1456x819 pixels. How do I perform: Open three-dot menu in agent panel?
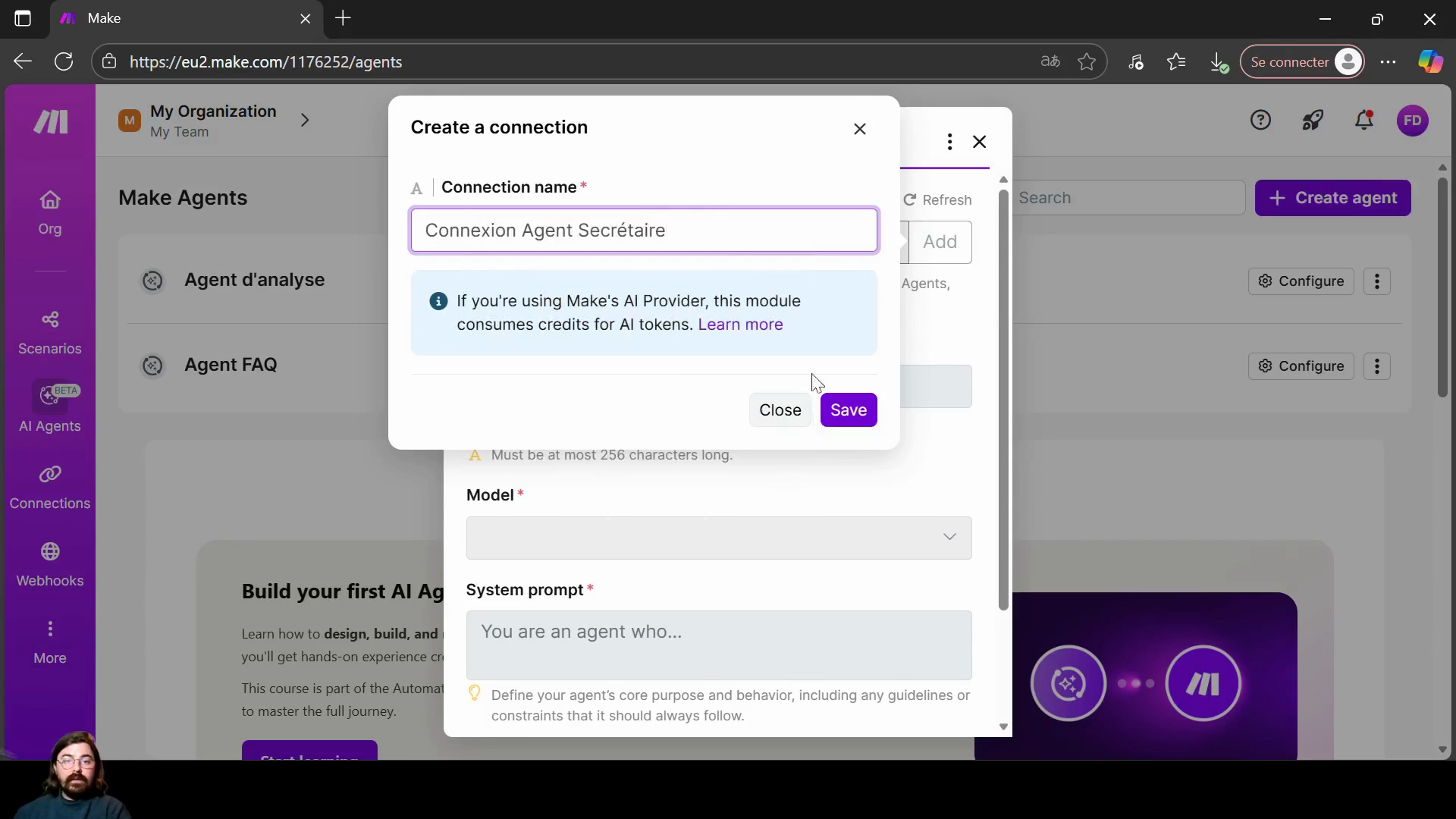pyautogui.click(x=949, y=142)
